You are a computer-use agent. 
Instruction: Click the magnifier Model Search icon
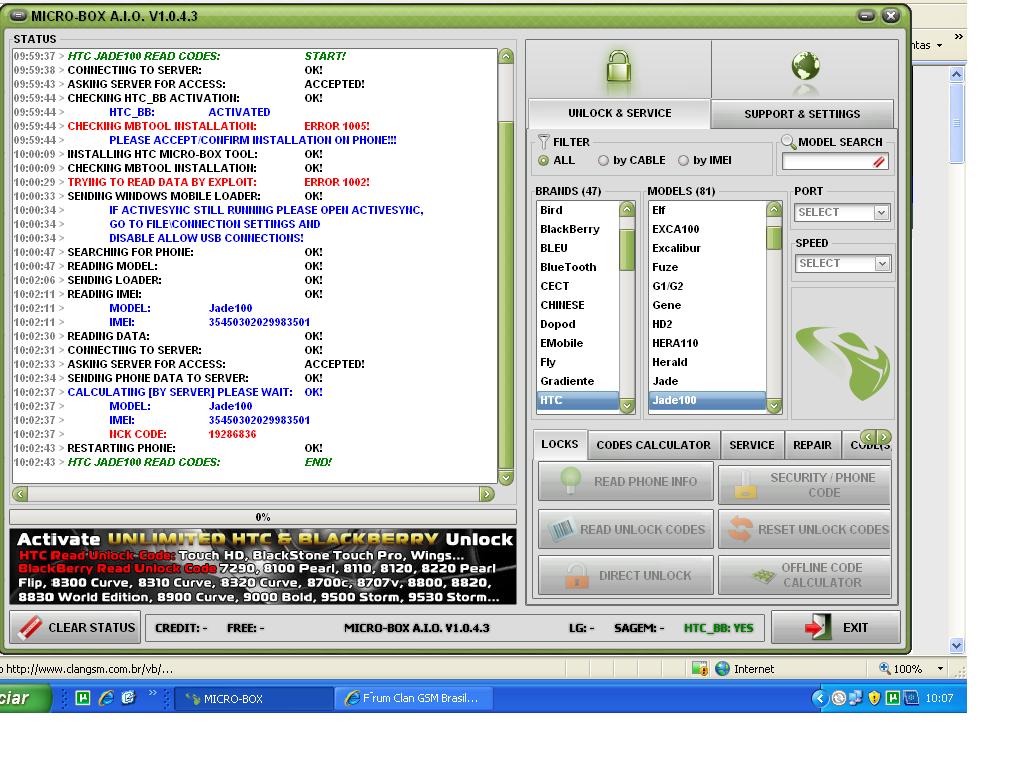point(788,141)
